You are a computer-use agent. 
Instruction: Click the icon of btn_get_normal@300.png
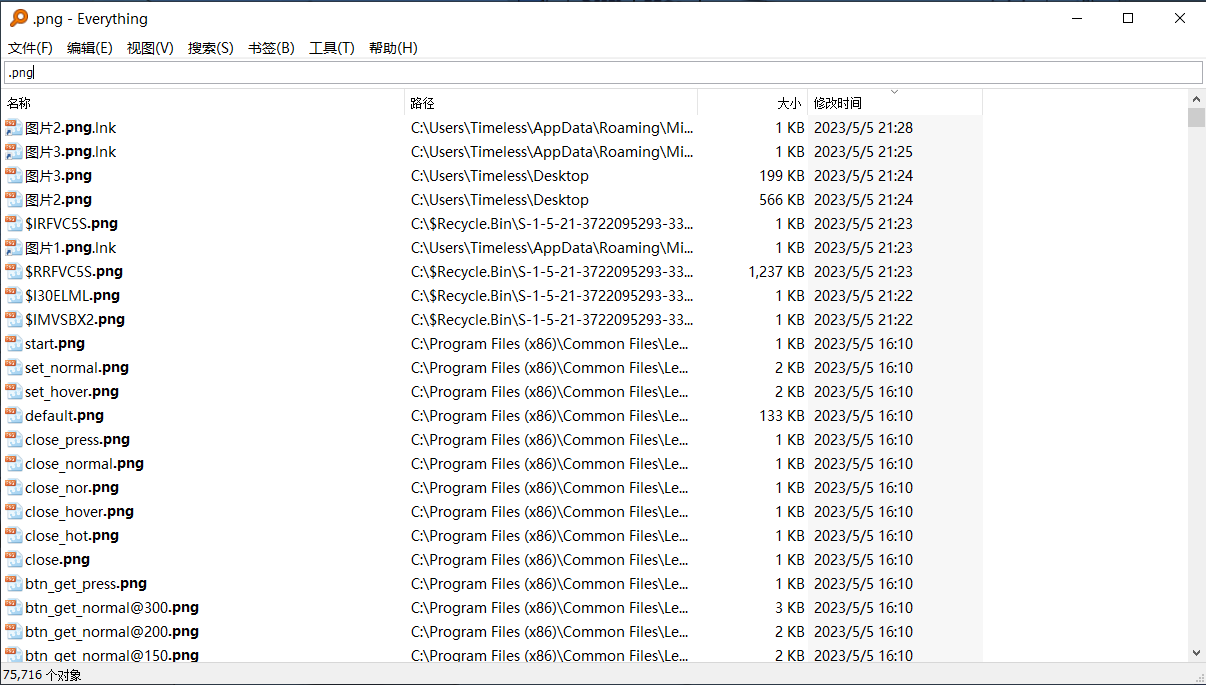click(x=13, y=607)
